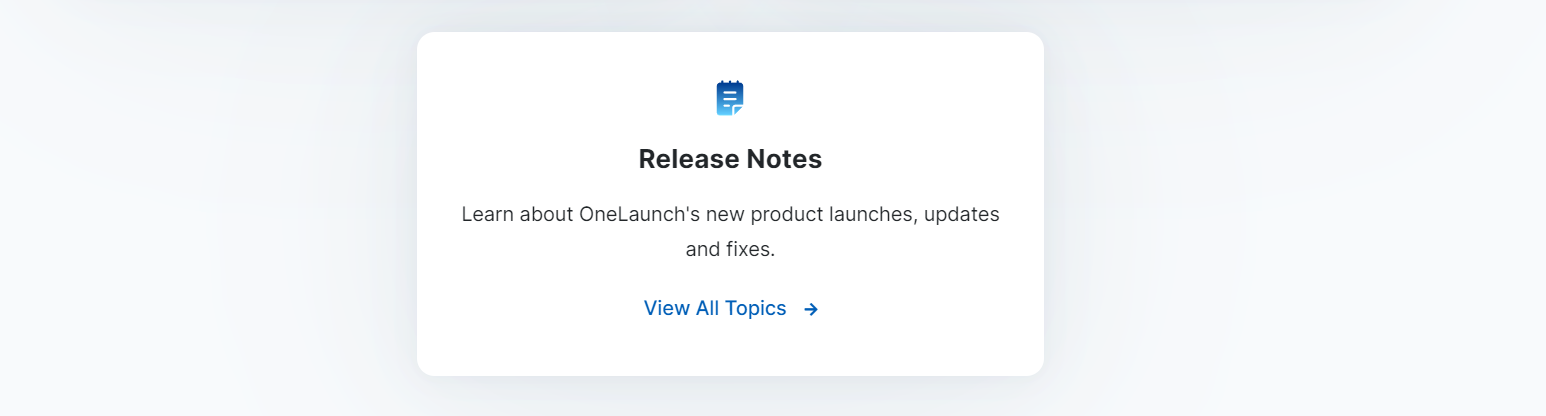Image resolution: width=1546 pixels, height=416 pixels.
Task: Click the spiral binding atop the notepad icon
Action: [x=730, y=83]
